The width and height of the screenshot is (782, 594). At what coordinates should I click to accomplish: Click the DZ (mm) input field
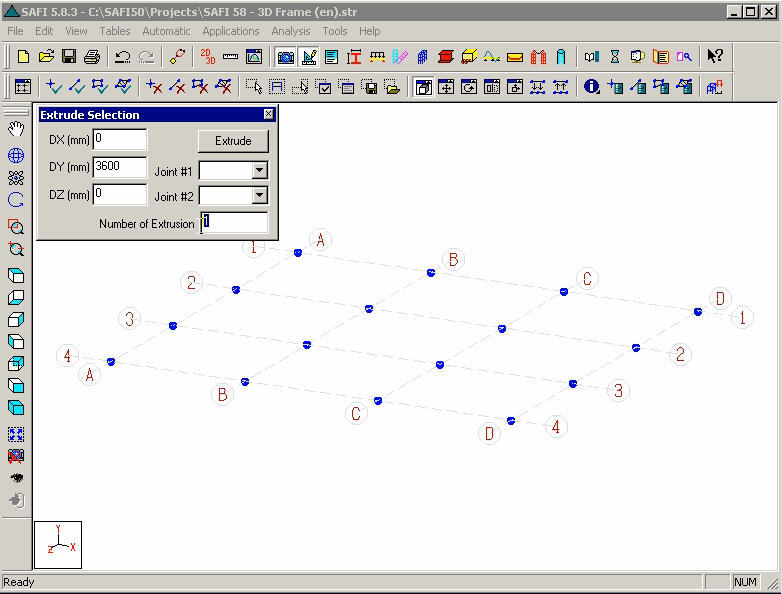pos(120,194)
